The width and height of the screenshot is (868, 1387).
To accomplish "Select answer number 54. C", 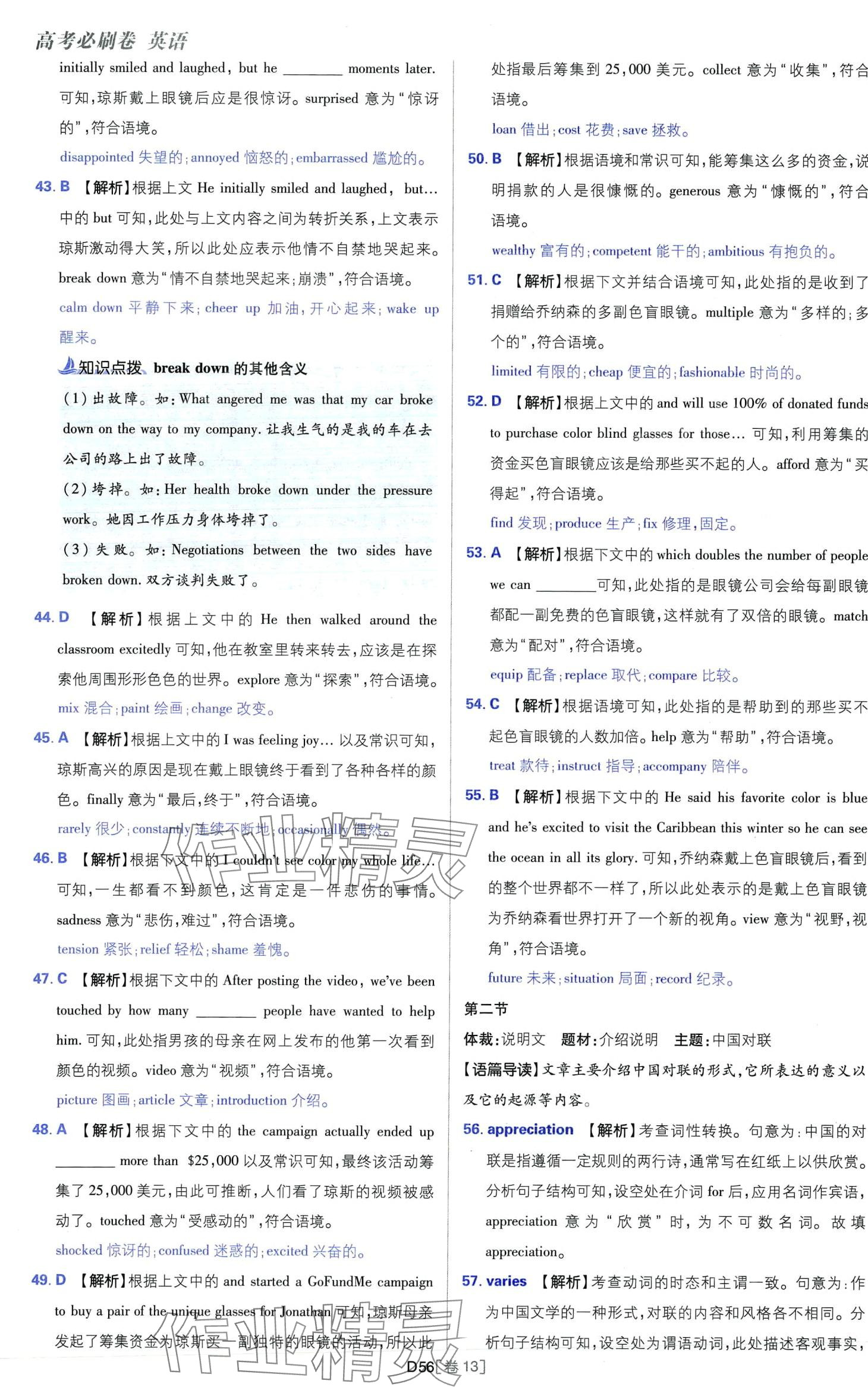I will 482,704.
